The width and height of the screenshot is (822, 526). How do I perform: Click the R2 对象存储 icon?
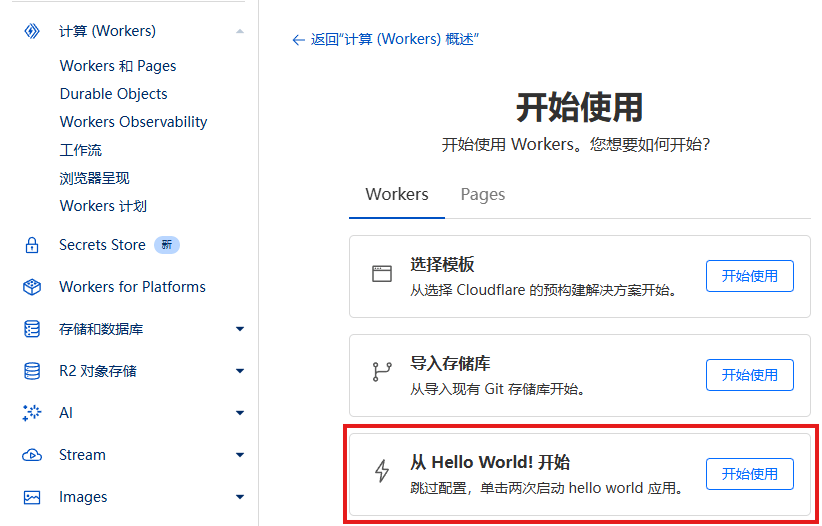coord(32,371)
